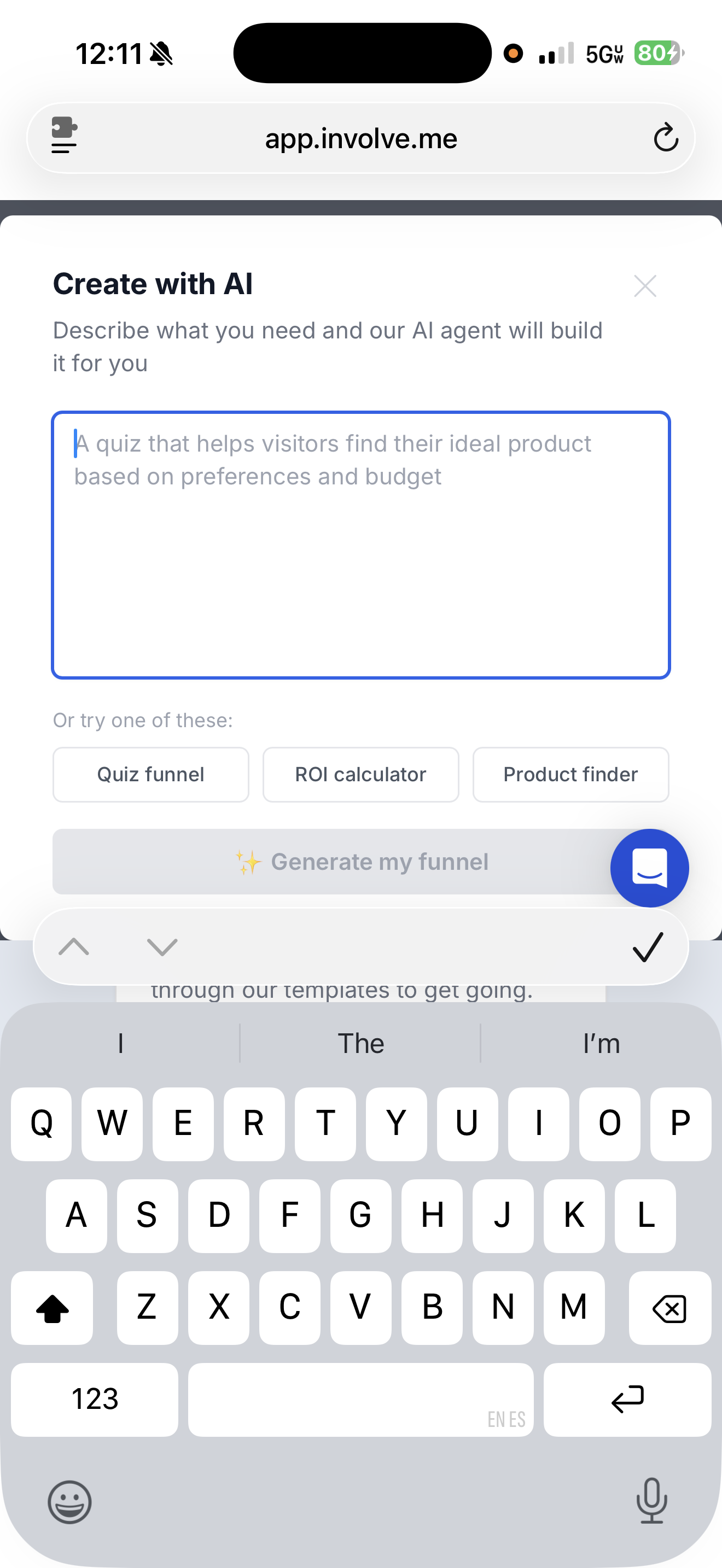Close the Create with AI dialog
The image size is (722, 1568).
tap(645, 285)
